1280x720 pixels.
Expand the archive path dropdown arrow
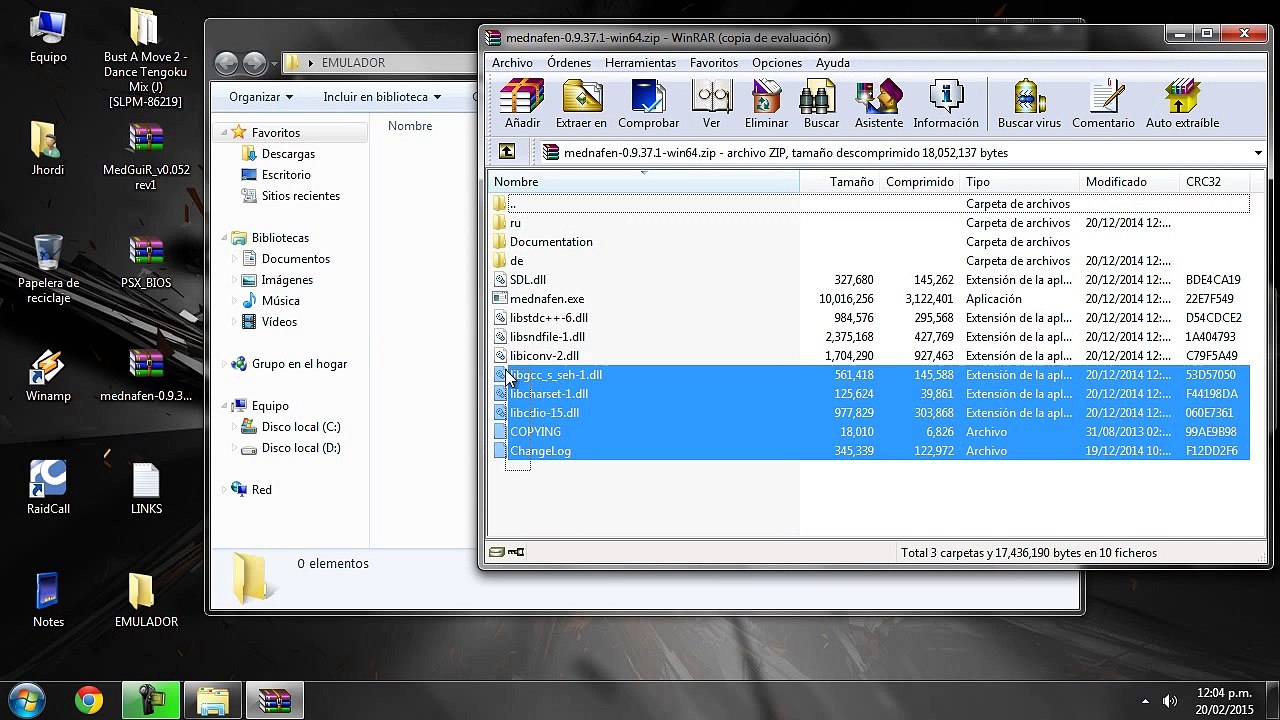[1258, 153]
